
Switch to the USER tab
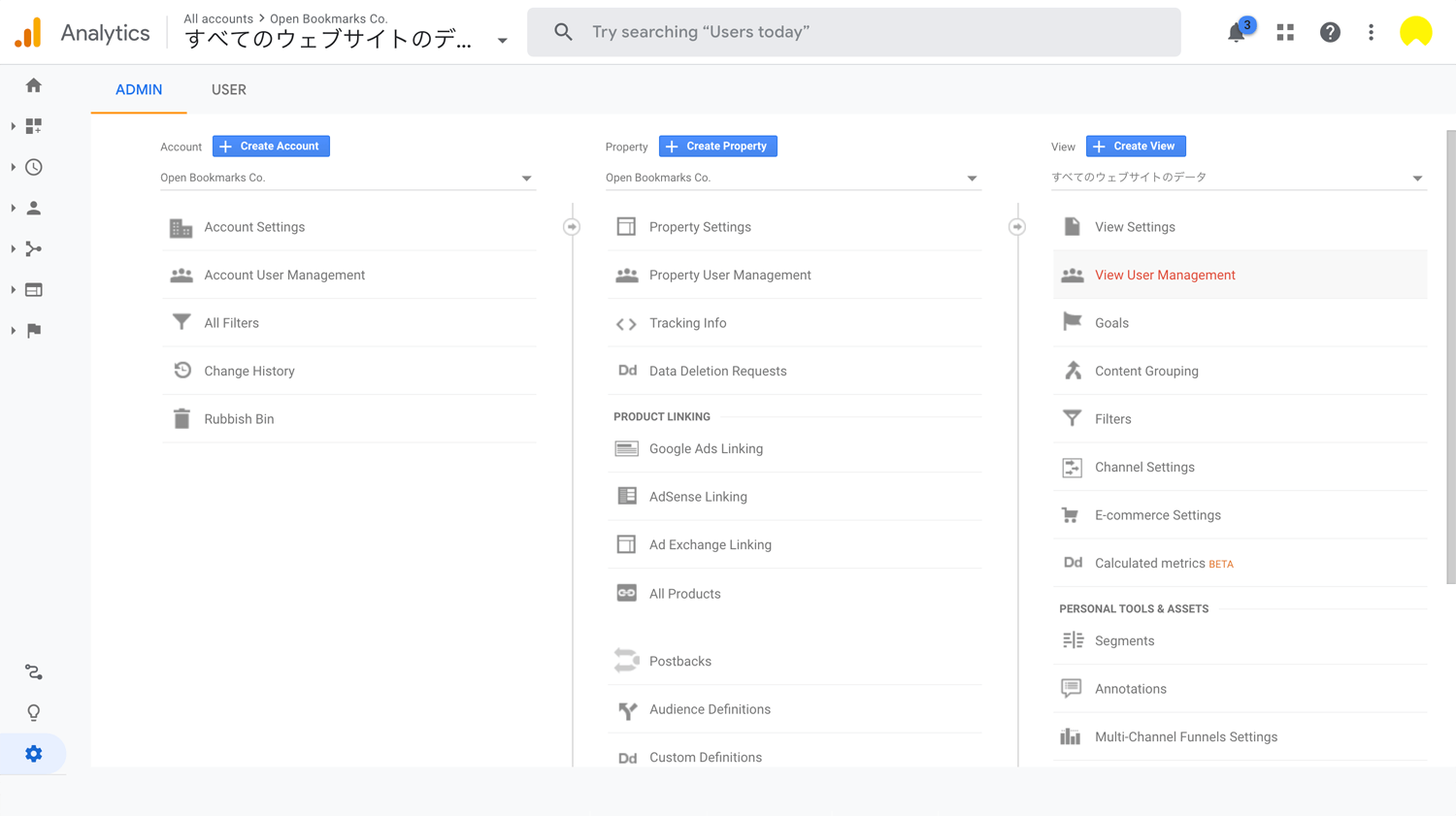229,89
